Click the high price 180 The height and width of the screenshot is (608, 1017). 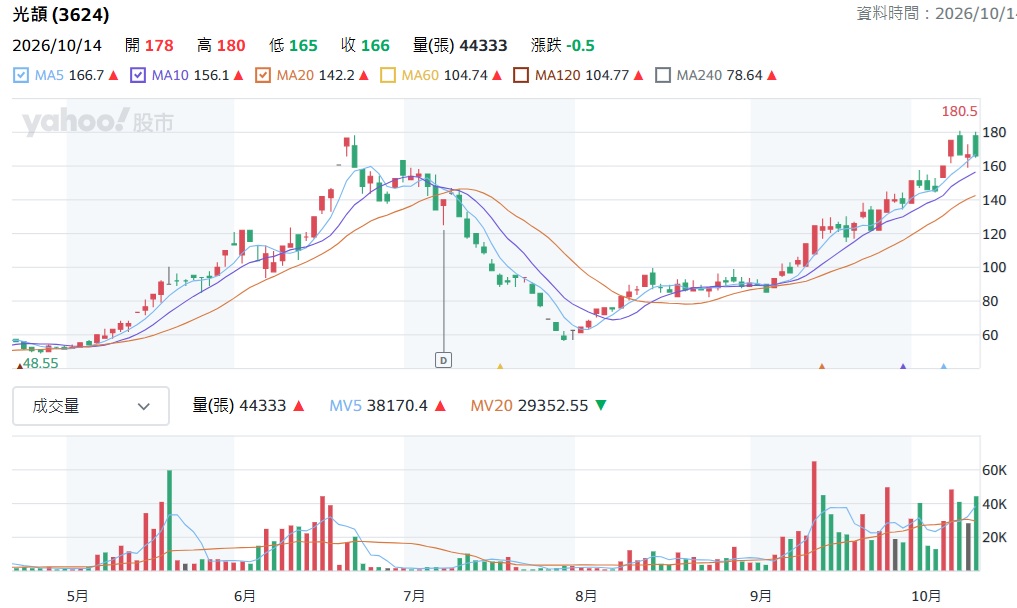click(x=231, y=45)
